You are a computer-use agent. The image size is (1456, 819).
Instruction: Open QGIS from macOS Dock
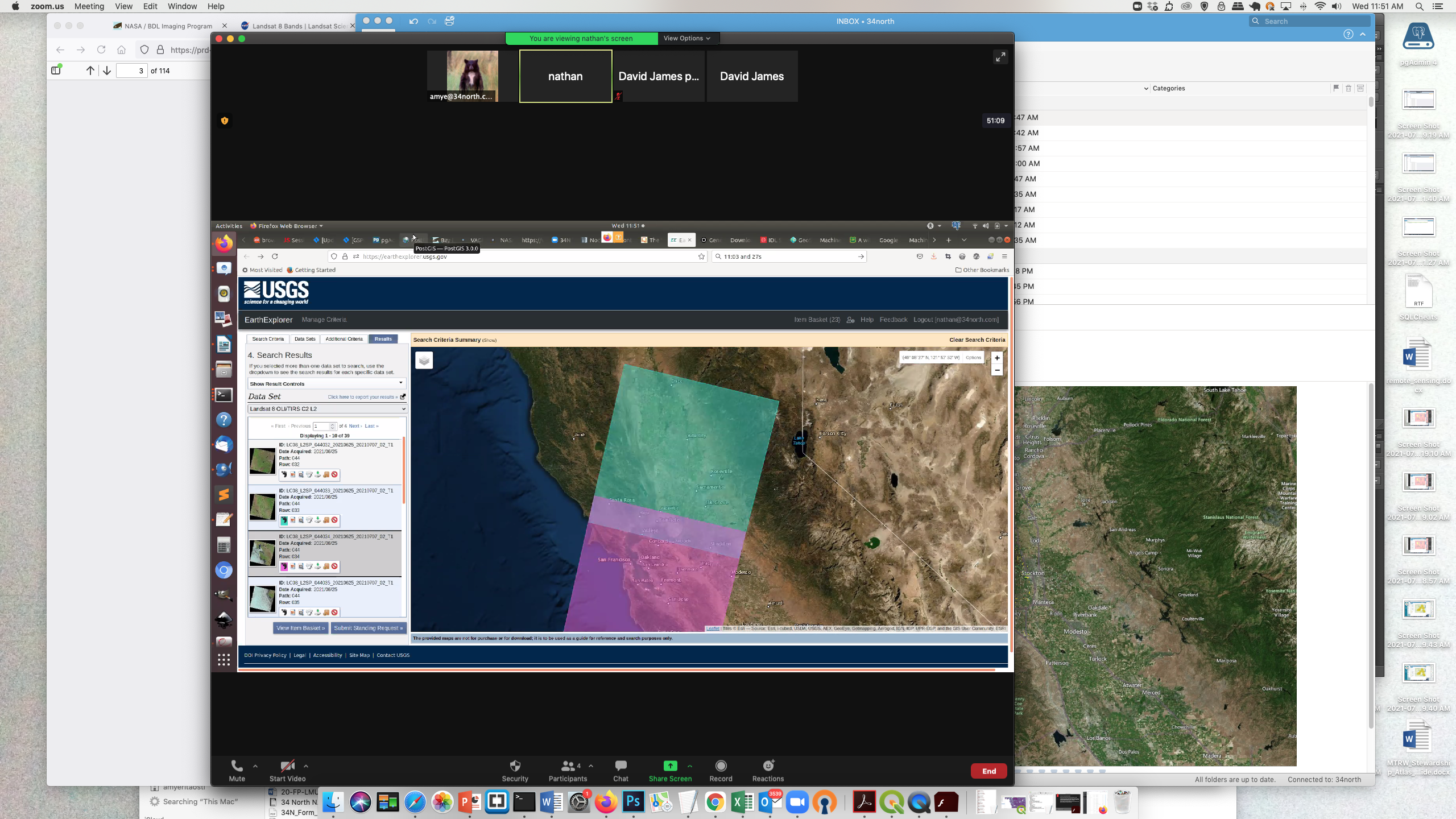(x=891, y=803)
